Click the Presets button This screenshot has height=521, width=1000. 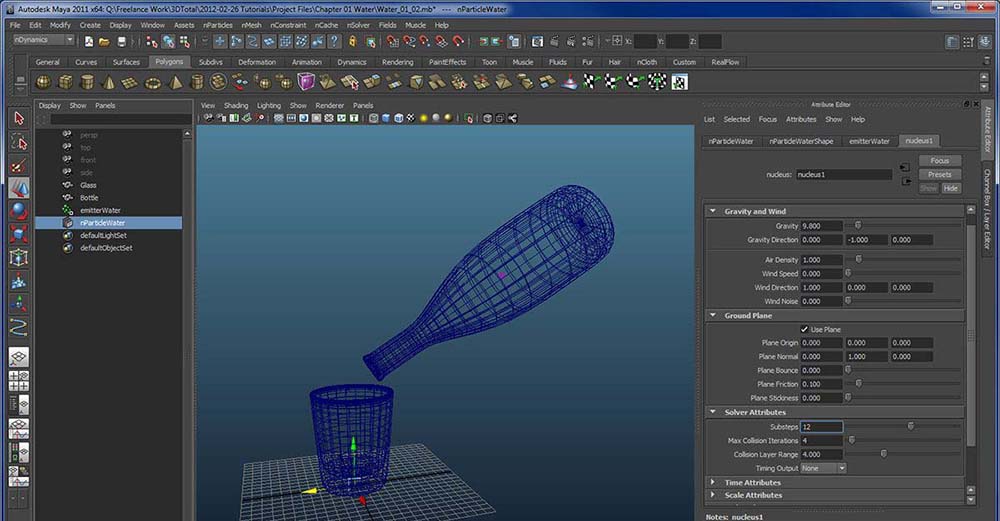tap(939, 174)
